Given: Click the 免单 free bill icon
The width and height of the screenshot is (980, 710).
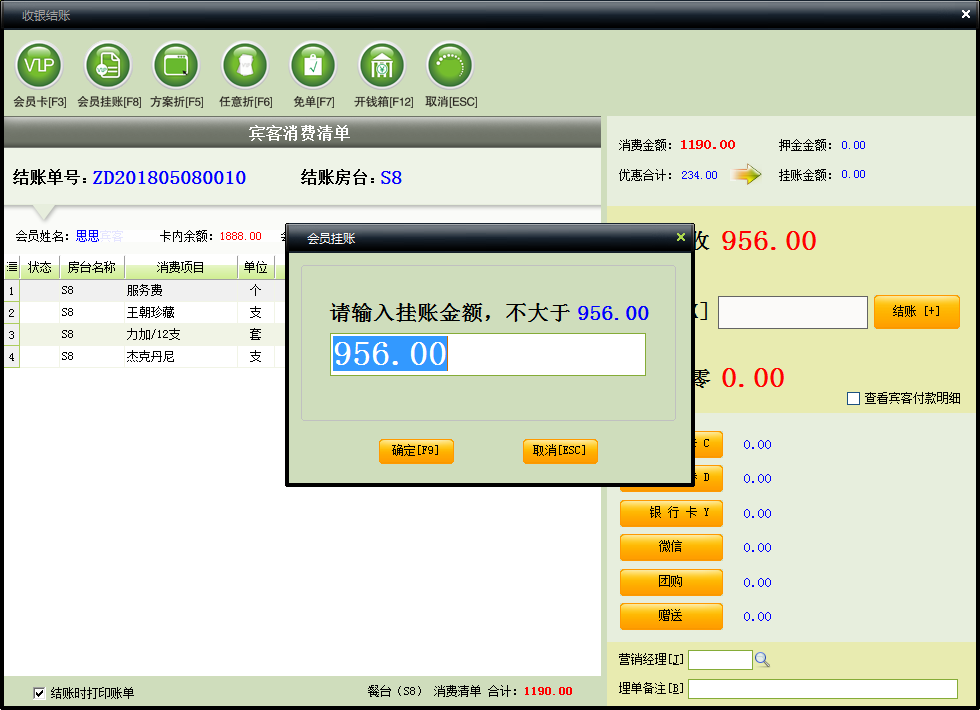Looking at the screenshot, I should pyautogui.click(x=313, y=66).
